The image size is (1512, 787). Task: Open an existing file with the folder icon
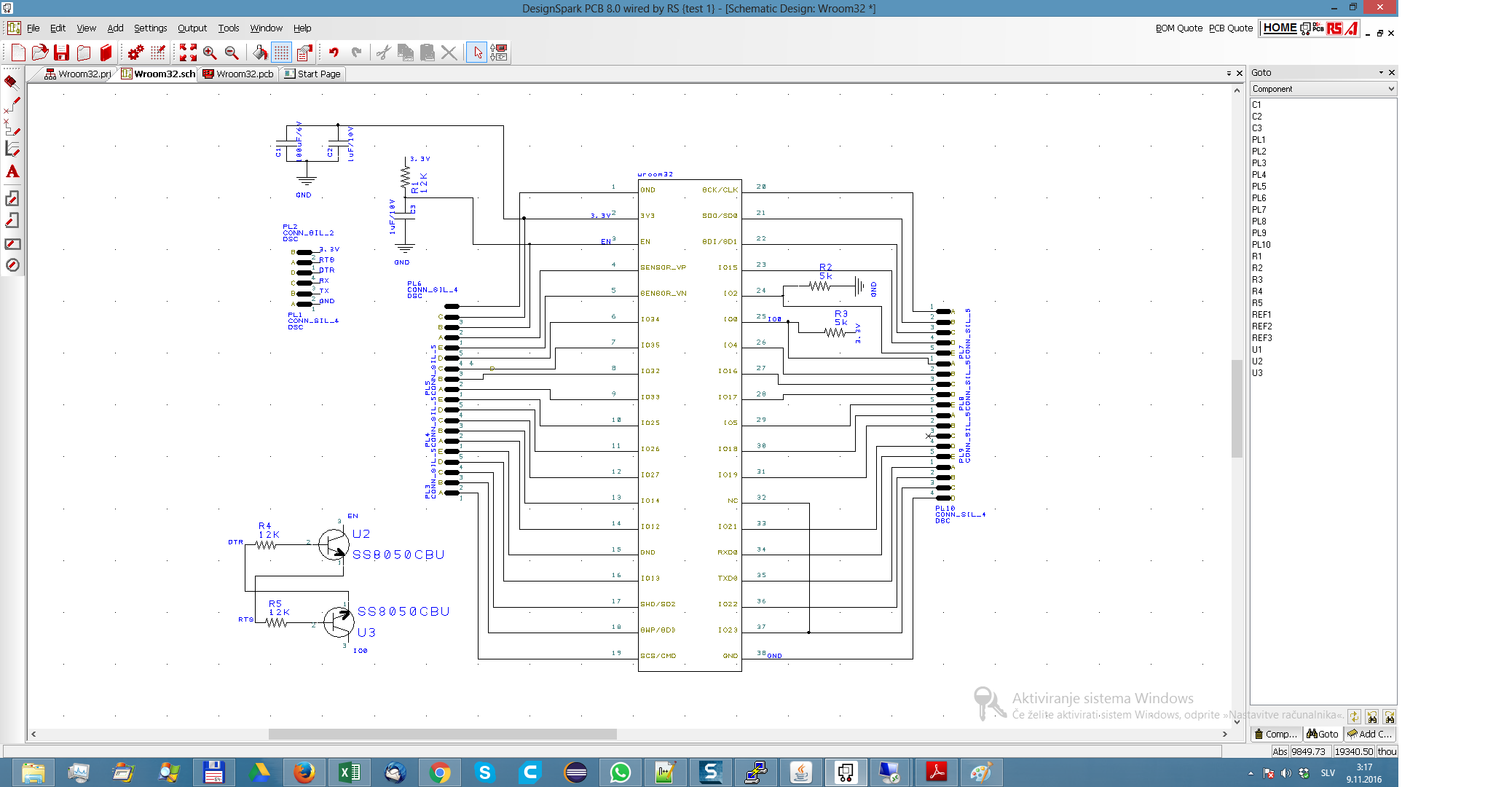click(x=40, y=52)
